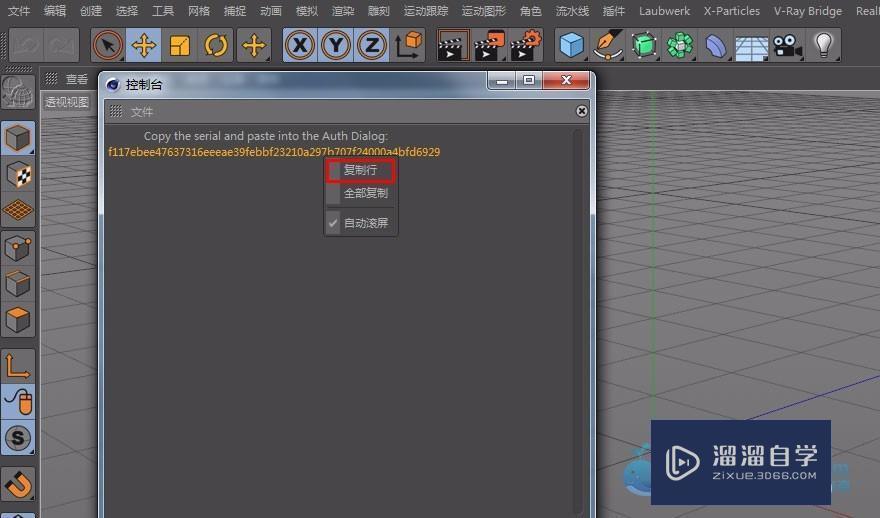This screenshot has height=518, width=880.
Task: Open the V-Ray Bridge menu
Action: click(808, 11)
